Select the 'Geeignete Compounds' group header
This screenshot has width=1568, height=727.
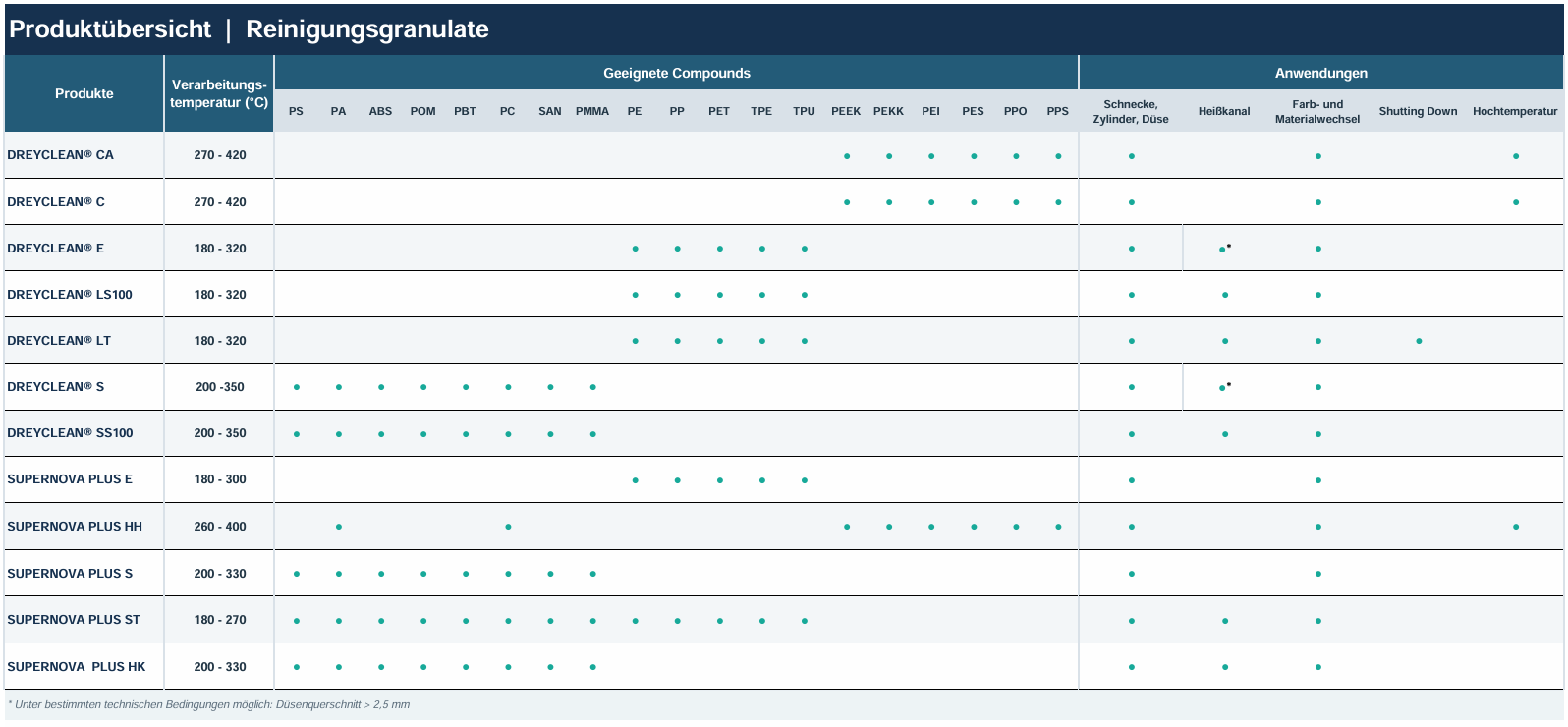[677, 73]
